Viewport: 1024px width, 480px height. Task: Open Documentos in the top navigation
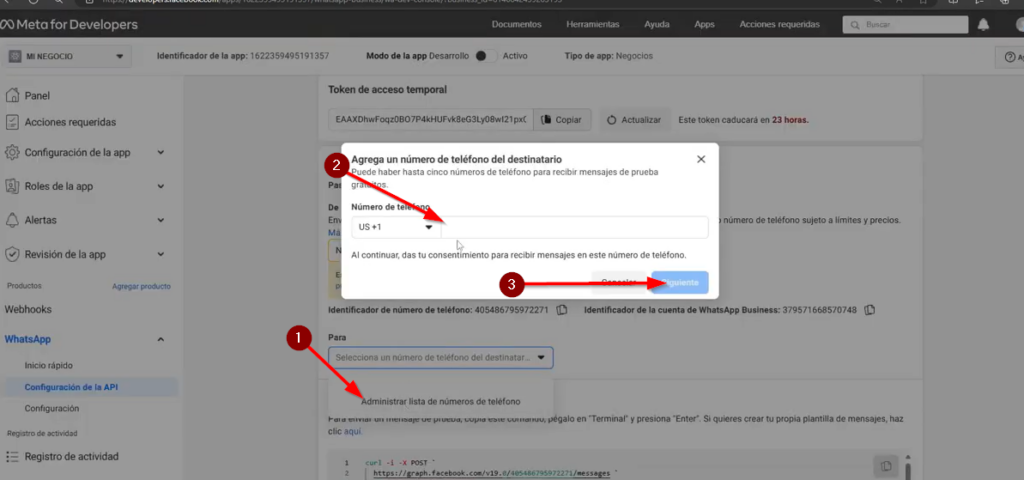[517, 25]
